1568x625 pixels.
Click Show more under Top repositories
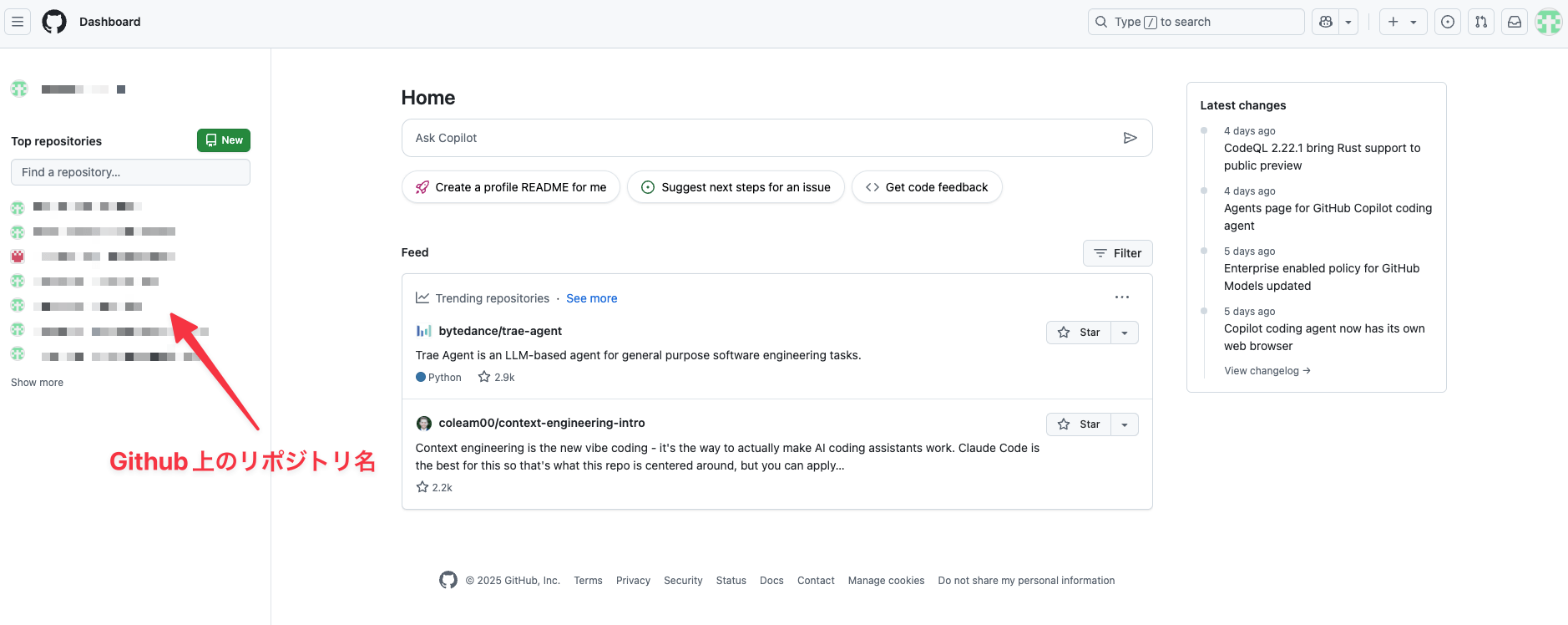[x=37, y=383]
